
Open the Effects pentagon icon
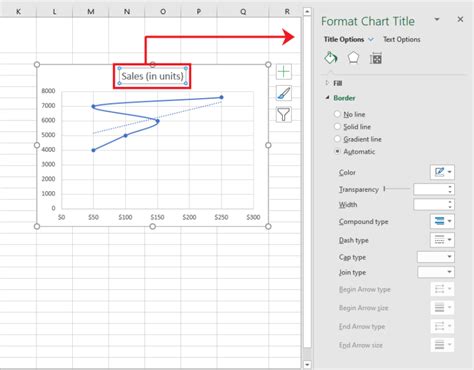pyautogui.click(x=353, y=58)
